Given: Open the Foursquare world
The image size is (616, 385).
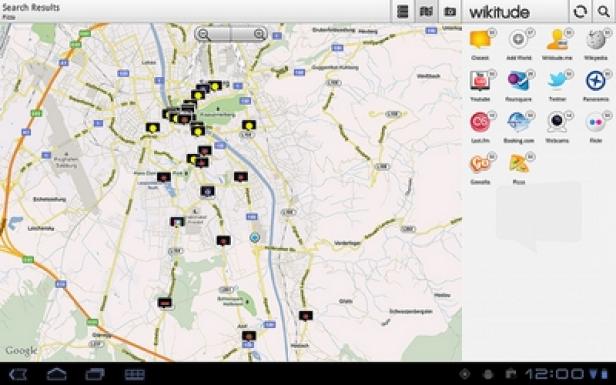Looking at the screenshot, I should click(x=519, y=86).
